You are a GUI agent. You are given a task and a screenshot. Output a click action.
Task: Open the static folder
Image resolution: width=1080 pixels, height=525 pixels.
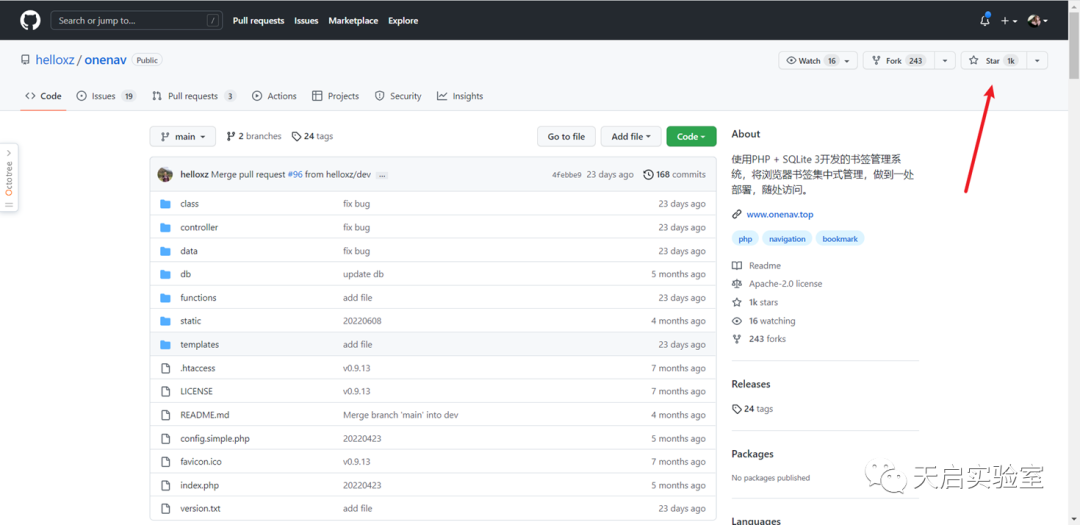point(191,321)
